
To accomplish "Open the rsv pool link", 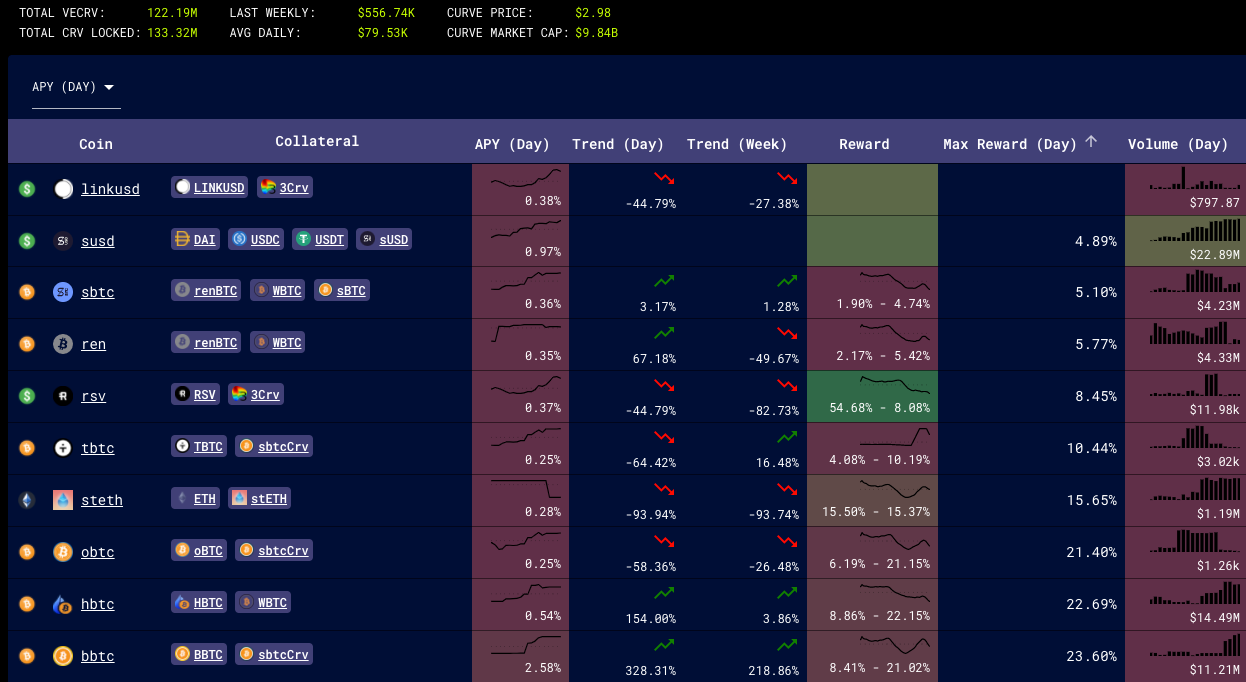I will point(93,396).
